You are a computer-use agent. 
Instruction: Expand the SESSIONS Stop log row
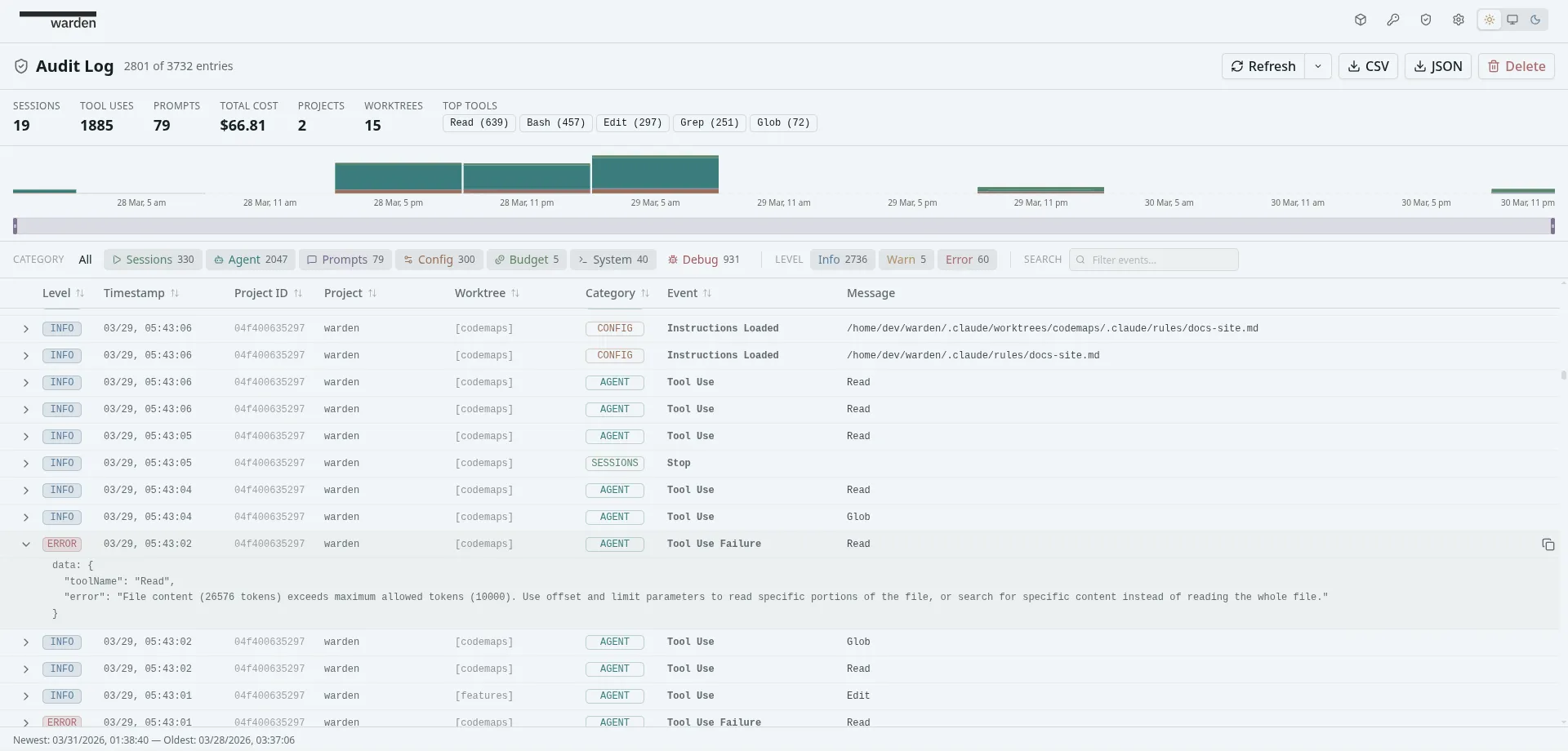26,464
